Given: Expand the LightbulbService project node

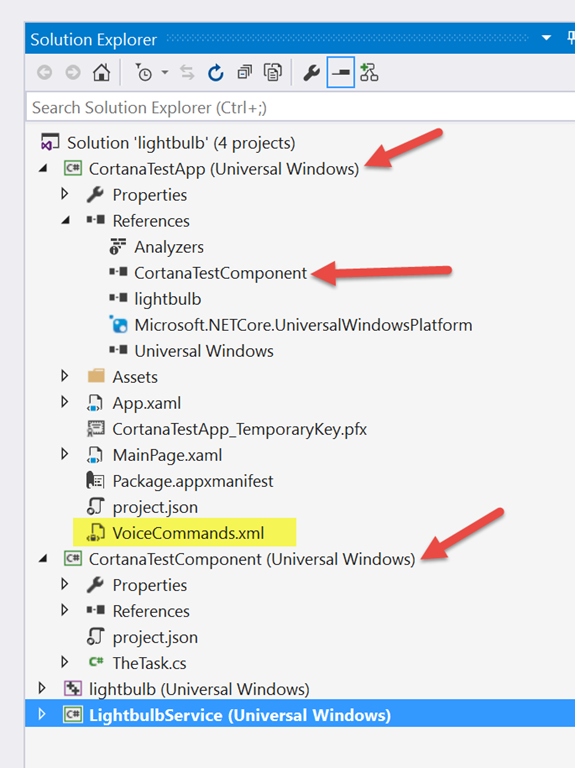Looking at the screenshot, I should click(43, 714).
